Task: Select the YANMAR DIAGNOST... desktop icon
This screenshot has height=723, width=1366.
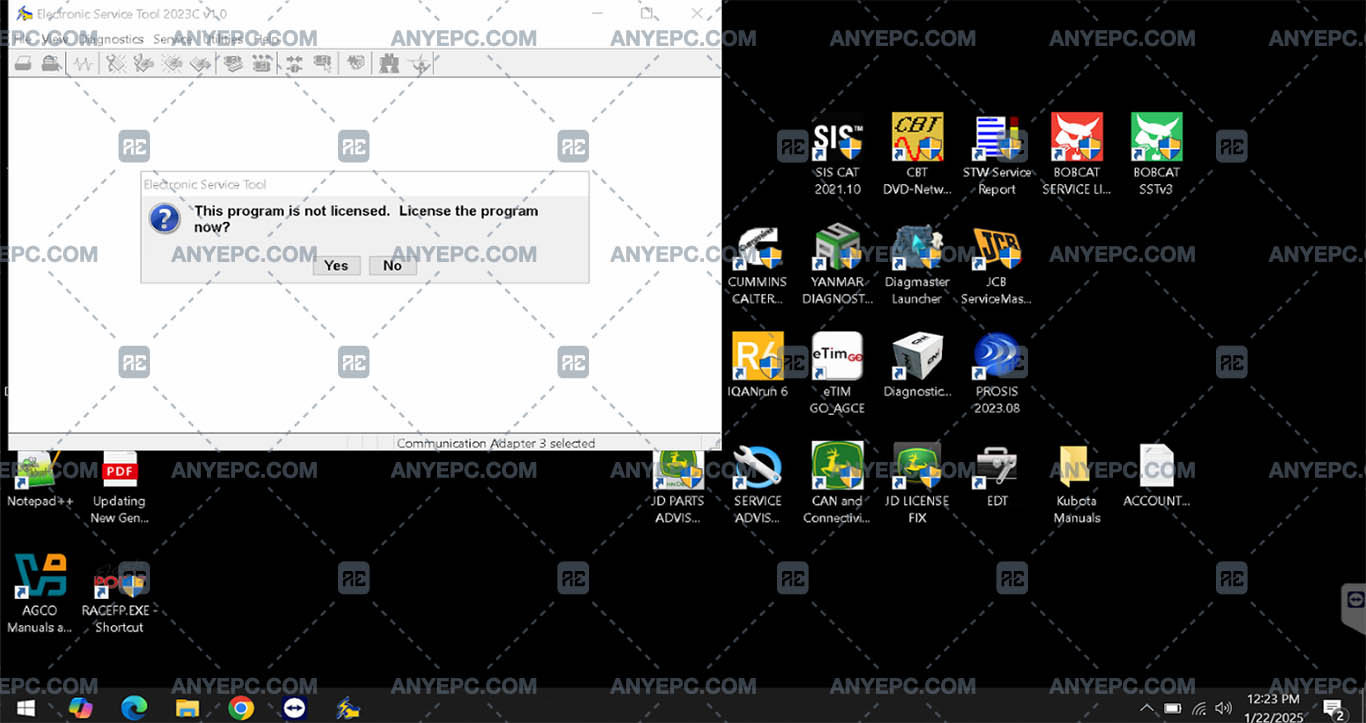Action: coord(837,265)
